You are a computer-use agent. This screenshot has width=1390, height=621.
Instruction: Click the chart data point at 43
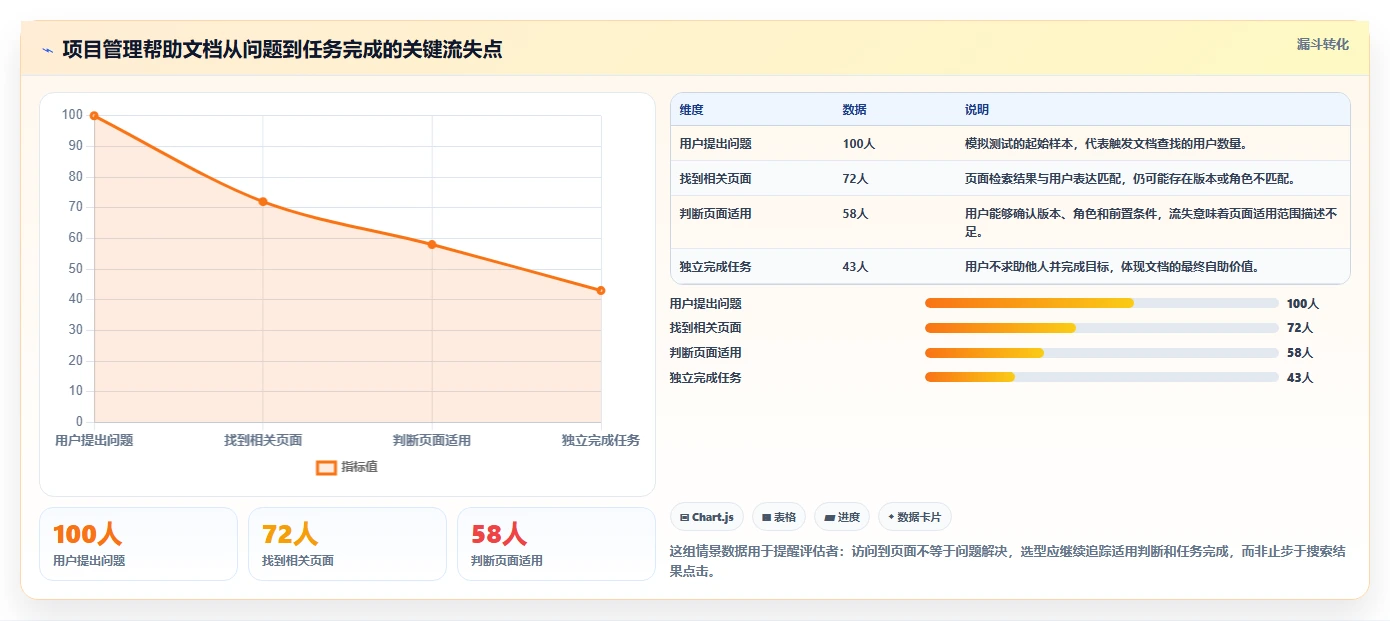click(601, 290)
